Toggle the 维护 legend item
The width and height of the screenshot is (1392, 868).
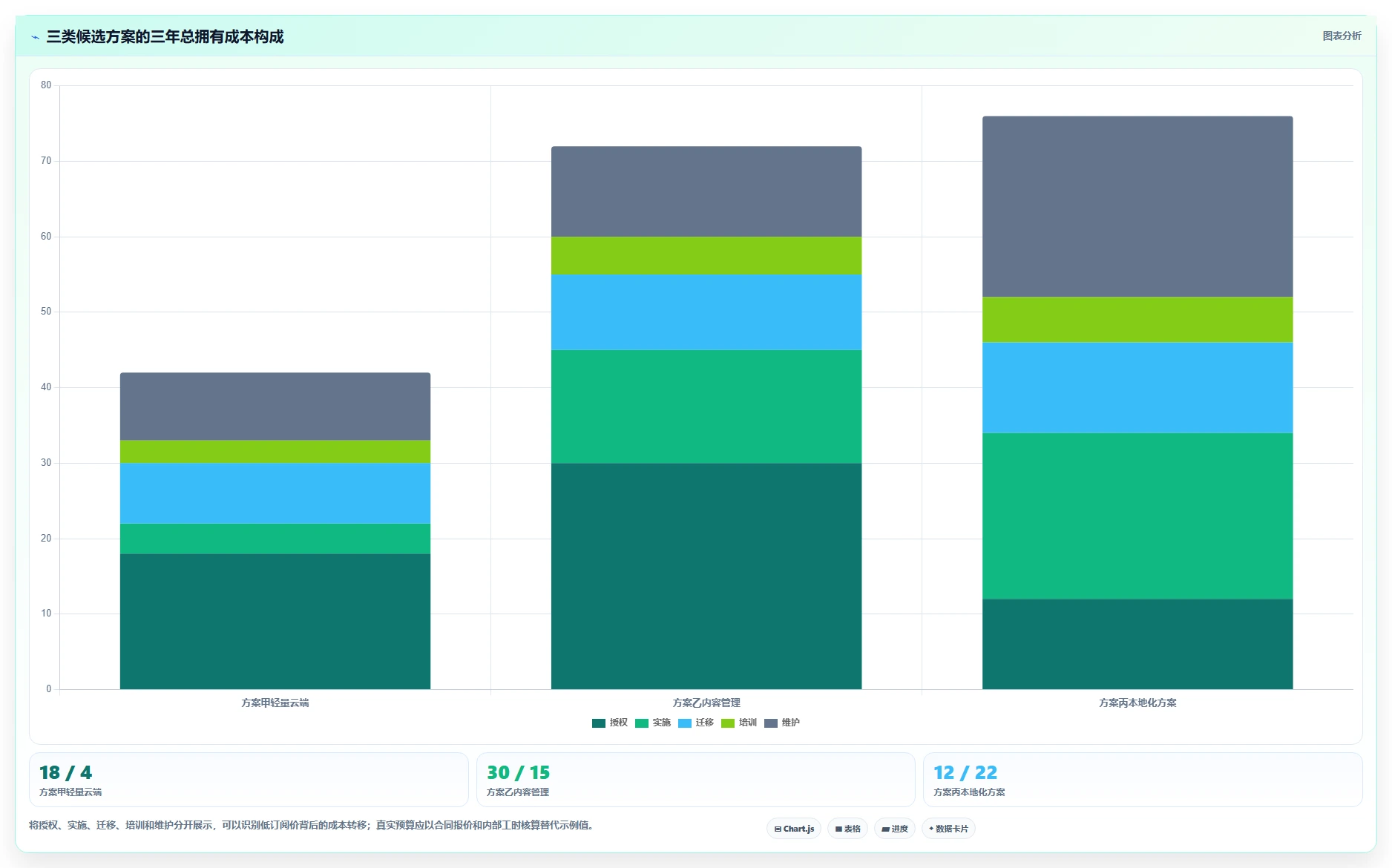[782, 723]
